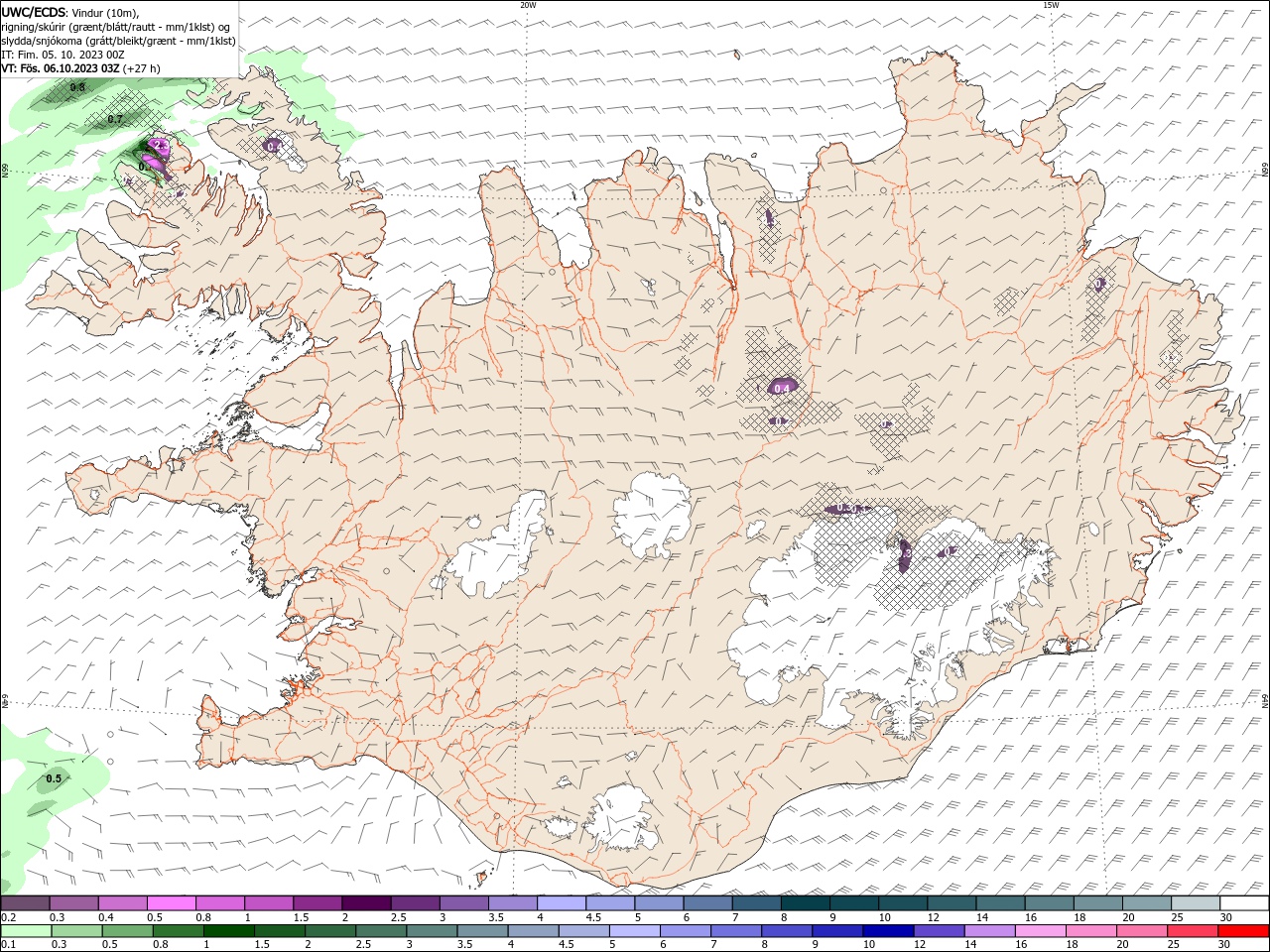Pick the slate blue 6 swatch in snow scale
Image resolution: width=1270 pixels, height=952 pixels.
coord(707,903)
